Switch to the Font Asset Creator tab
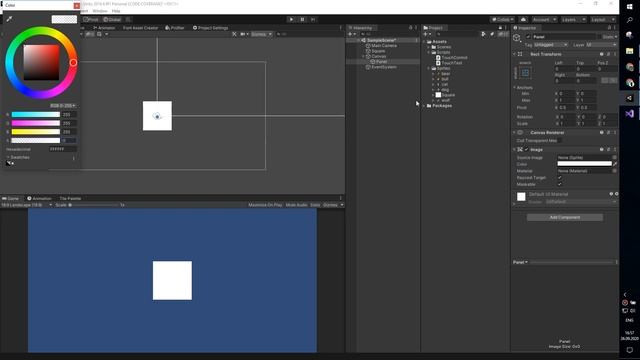Image resolution: width=640 pixels, height=360 pixels. pyautogui.click(x=140, y=28)
